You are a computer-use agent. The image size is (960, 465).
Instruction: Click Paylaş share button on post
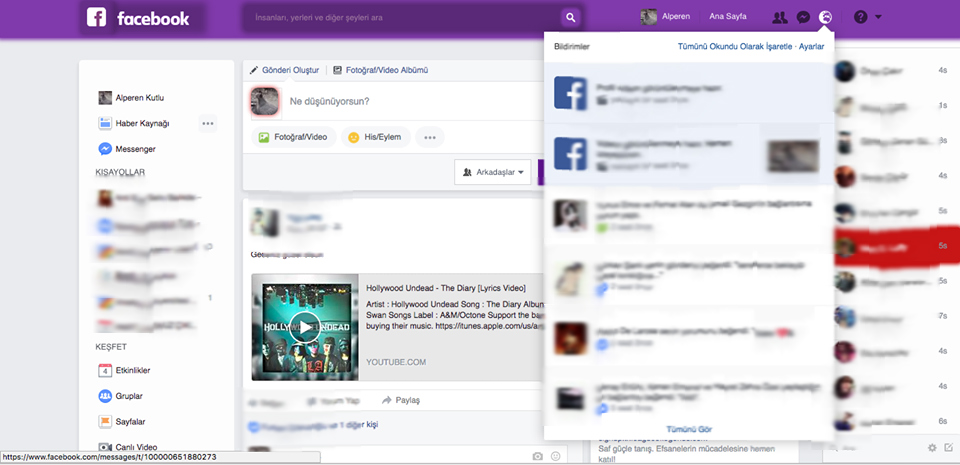point(401,401)
